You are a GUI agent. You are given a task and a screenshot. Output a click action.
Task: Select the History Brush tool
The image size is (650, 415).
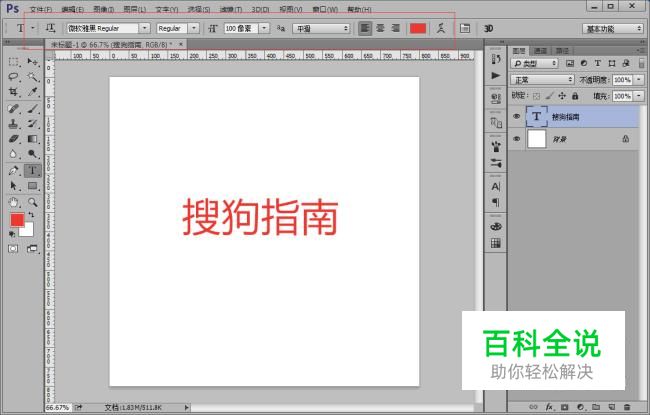(x=32, y=124)
